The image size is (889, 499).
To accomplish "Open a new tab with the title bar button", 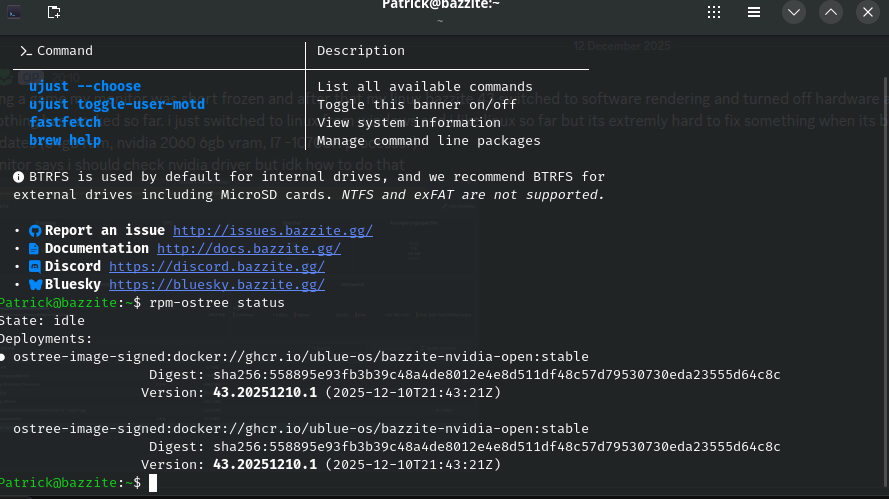I will coord(53,12).
